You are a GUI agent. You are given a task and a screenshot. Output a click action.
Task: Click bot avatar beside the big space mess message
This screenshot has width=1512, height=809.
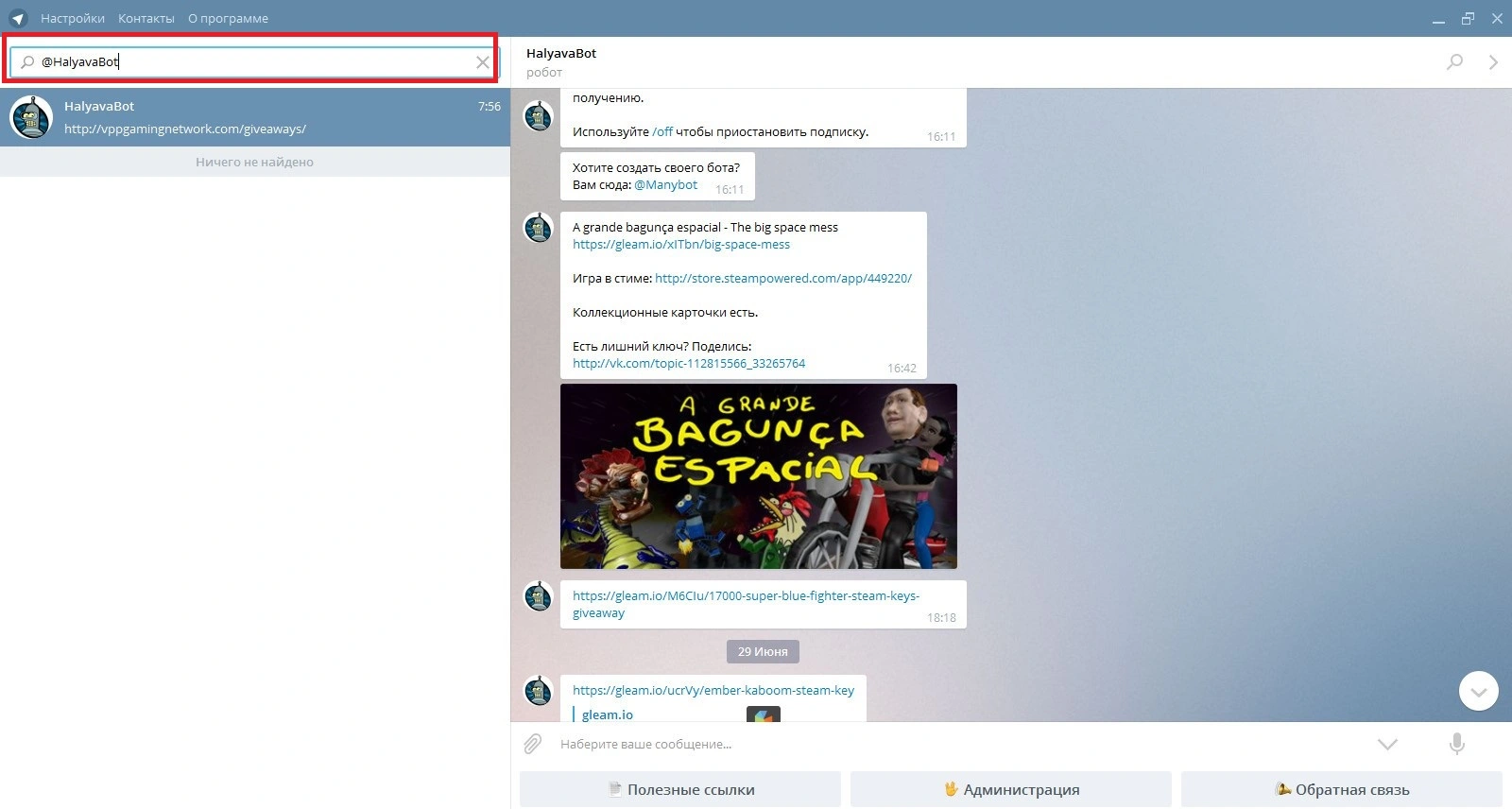(539, 227)
